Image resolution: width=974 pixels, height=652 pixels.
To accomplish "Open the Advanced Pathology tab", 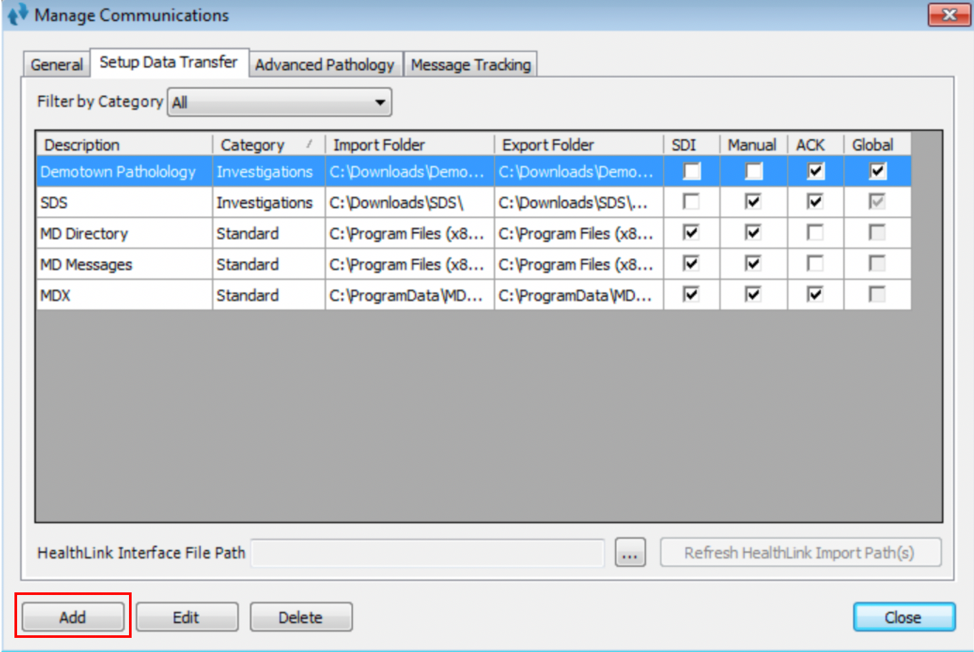I will tap(325, 65).
